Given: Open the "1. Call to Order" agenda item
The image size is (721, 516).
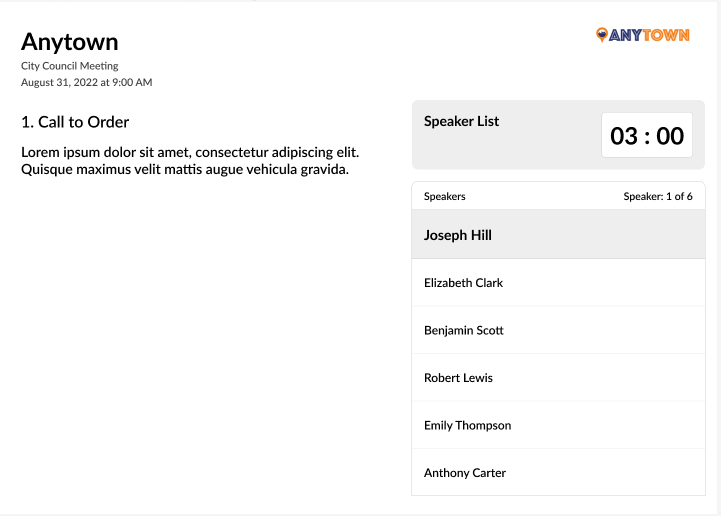Looking at the screenshot, I should 75,122.
